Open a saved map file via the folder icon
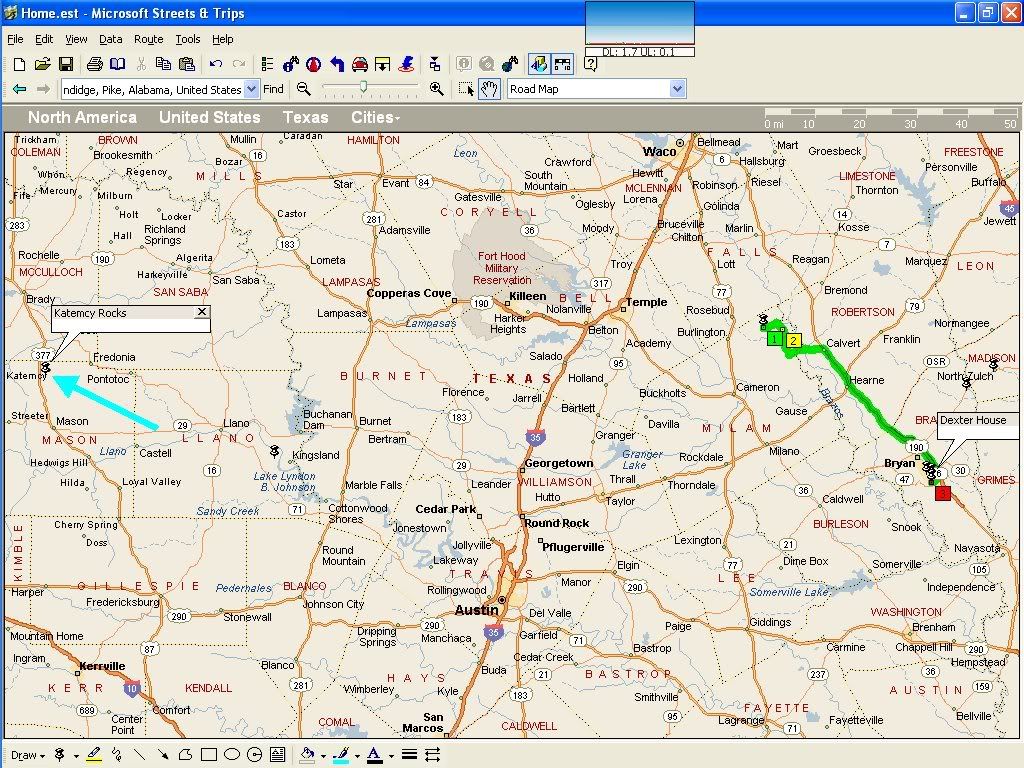 point(42,64)
